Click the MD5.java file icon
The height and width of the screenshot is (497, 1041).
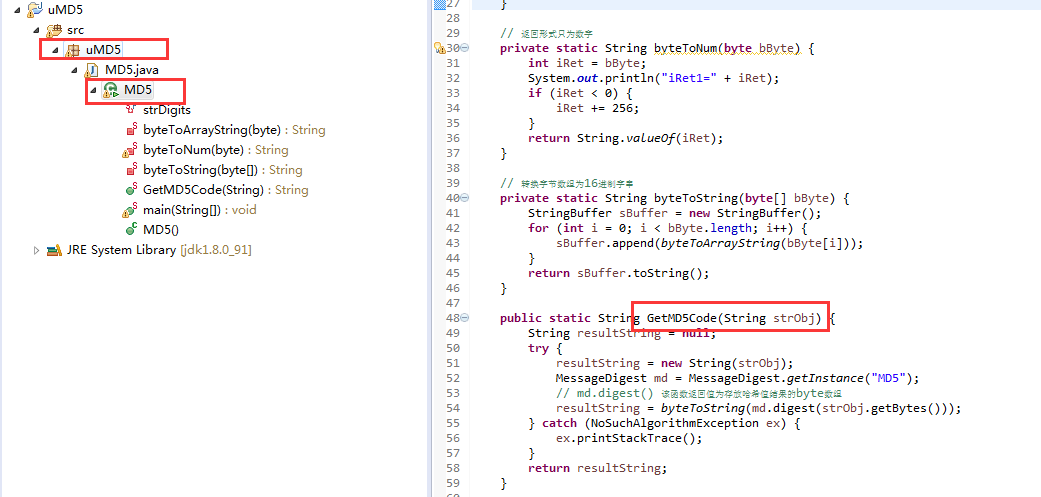93,70
